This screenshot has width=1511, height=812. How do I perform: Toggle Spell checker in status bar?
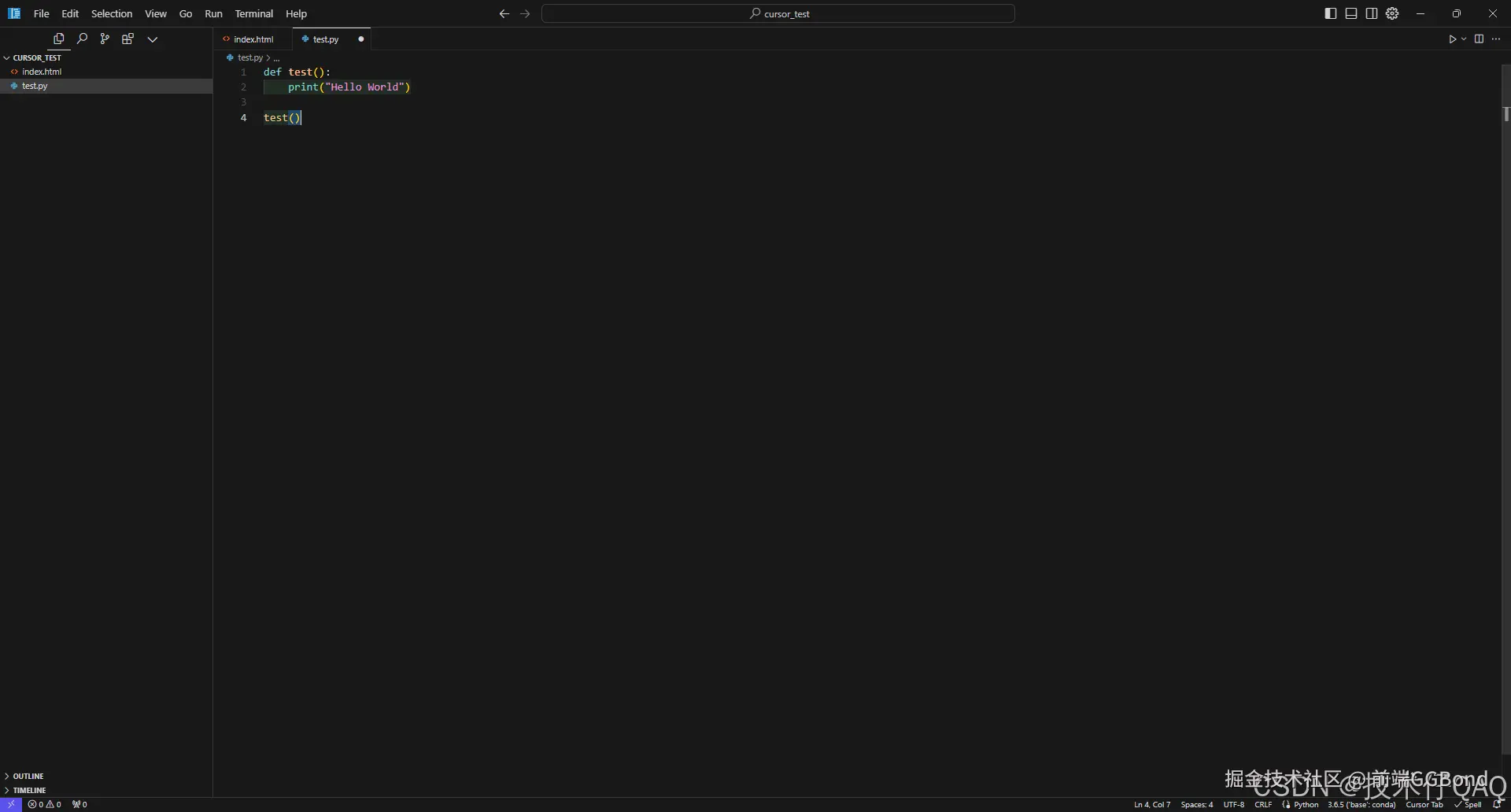1469,804
